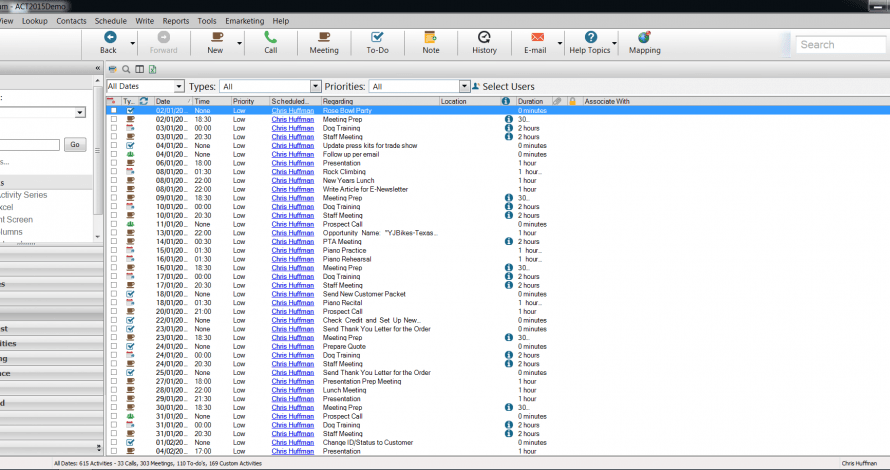The height and width of the screenshot is (470, 890).
Task: Go back with the Back toolbar icon
Action: point(110,37)
